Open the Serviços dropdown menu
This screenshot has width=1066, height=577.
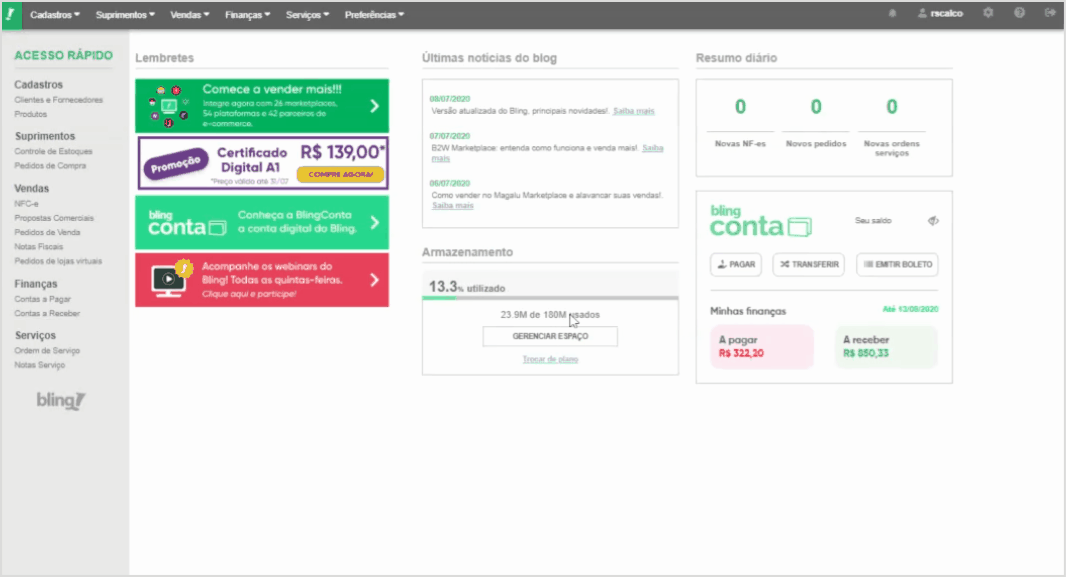pyautogui.click(x=307, y=14)
